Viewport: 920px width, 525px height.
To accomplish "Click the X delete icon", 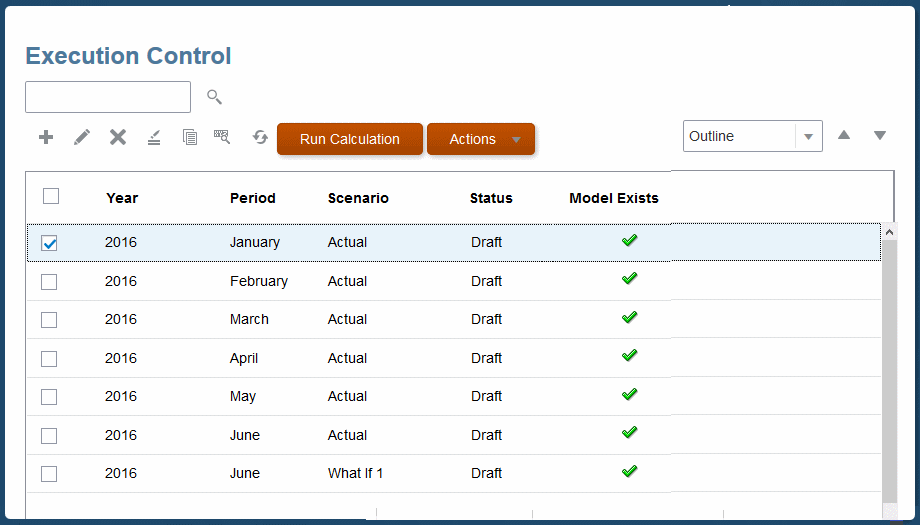I will coord(118,137).
